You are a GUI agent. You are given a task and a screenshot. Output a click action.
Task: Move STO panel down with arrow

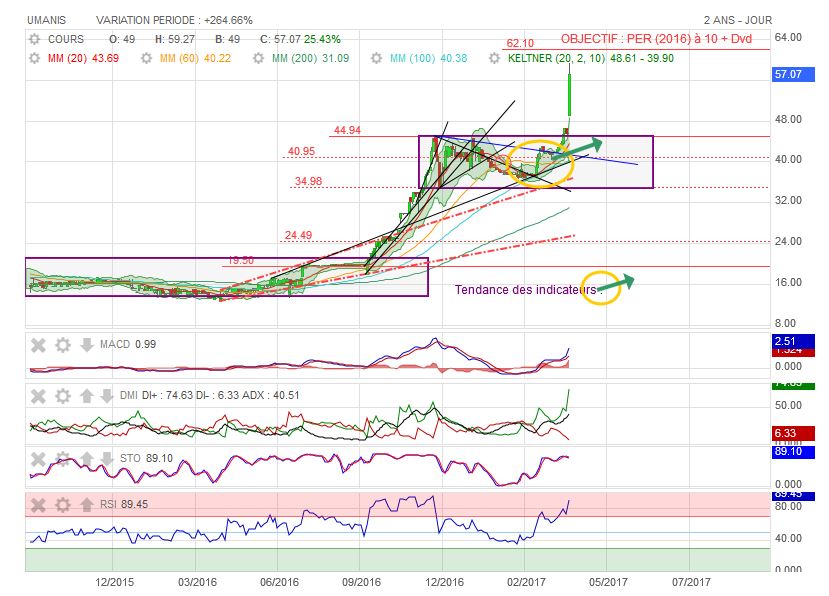(107, 459)
